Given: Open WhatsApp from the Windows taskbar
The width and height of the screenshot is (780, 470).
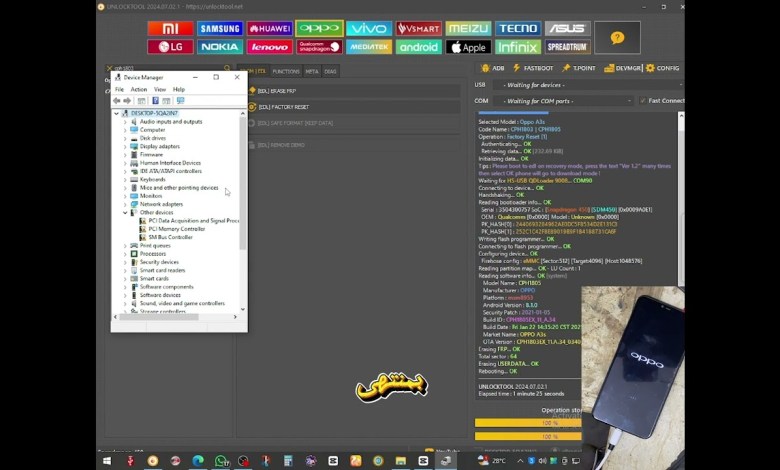Looking at the screenshot, I should pyautogui.click(x=220, y=461).
